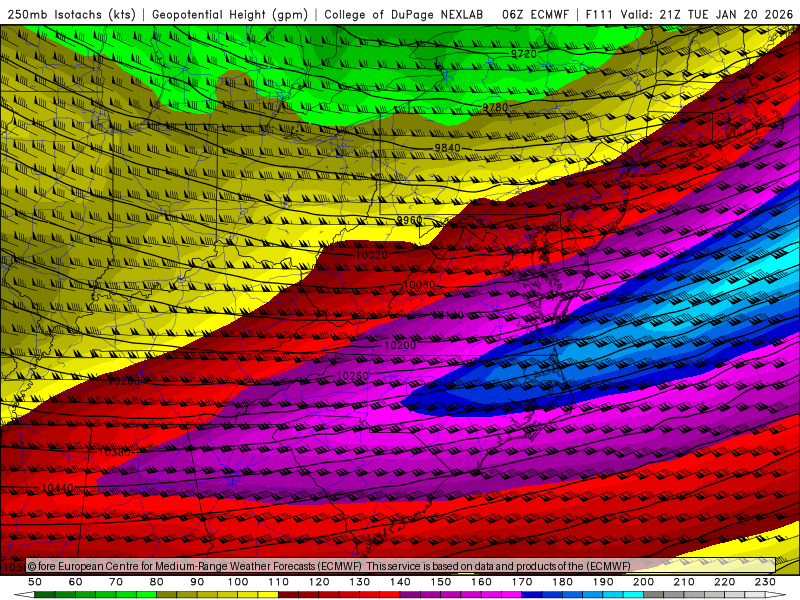Image resolution: width=800 pixels, height=600 pixels.
Task: Click the 180 knot colorbar label
Action: pyautogui.click(x=562, y=582)
